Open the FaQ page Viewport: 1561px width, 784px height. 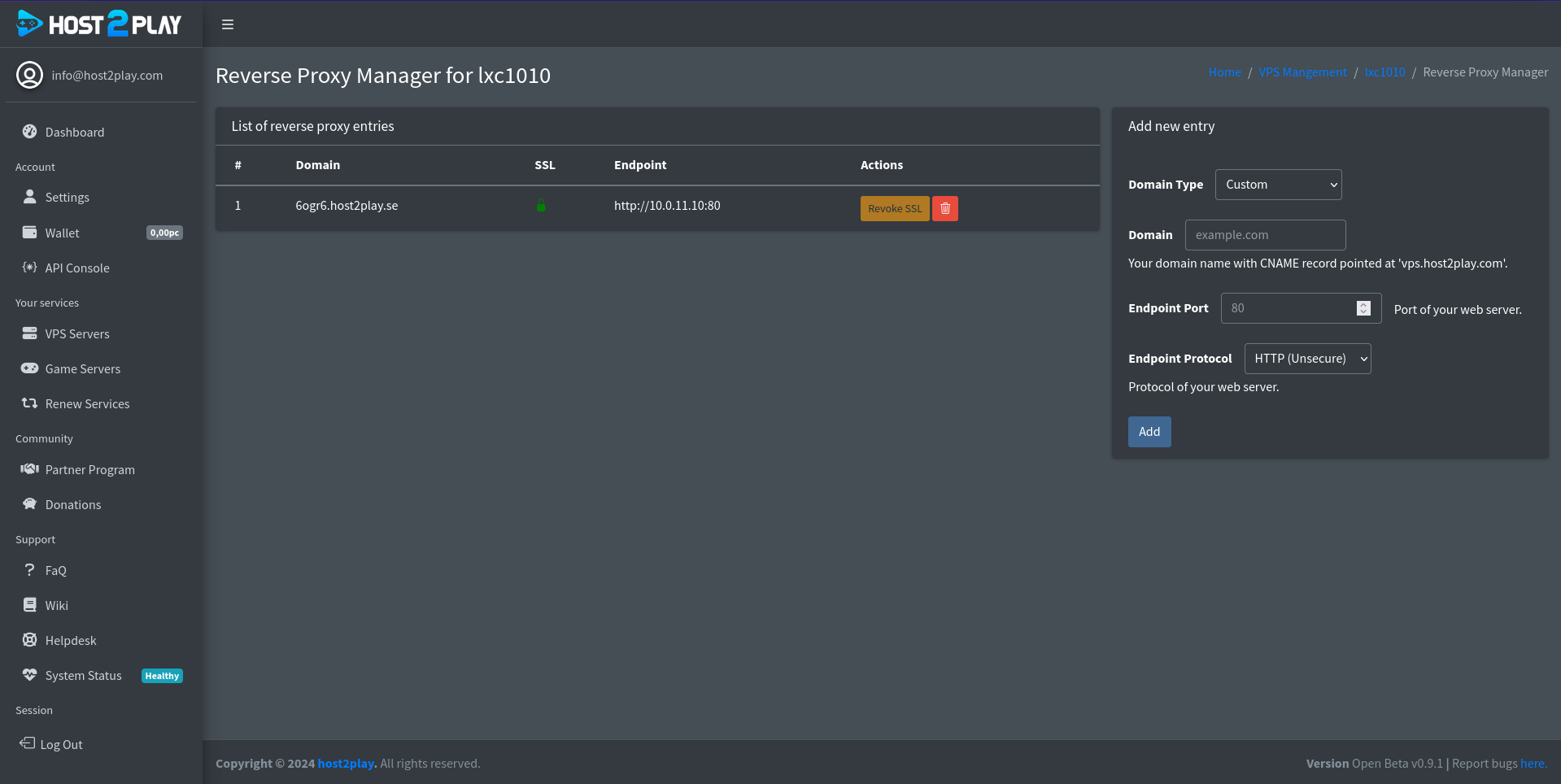pos(101,570)
